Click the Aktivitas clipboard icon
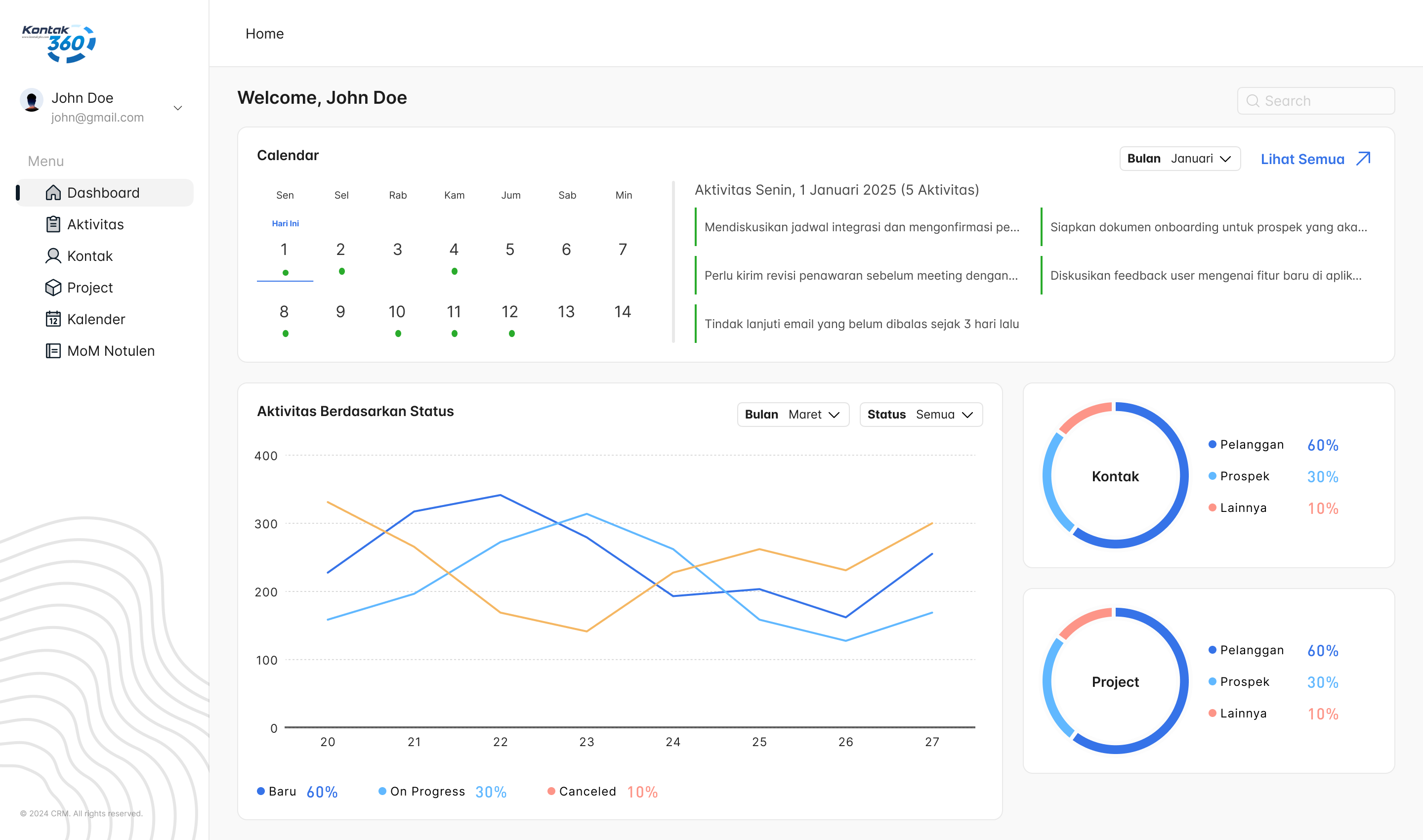The width and height of the screenshot is (1423, 840). 53,224
